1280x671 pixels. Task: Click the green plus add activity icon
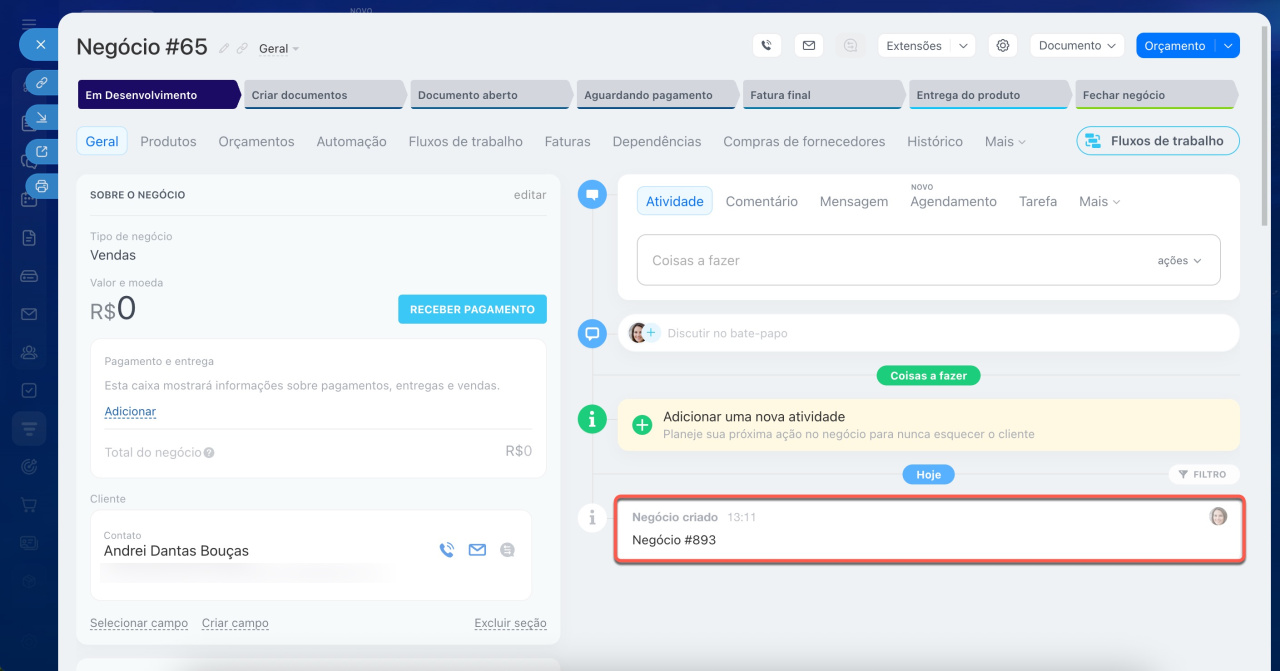(x=642, y=425)
